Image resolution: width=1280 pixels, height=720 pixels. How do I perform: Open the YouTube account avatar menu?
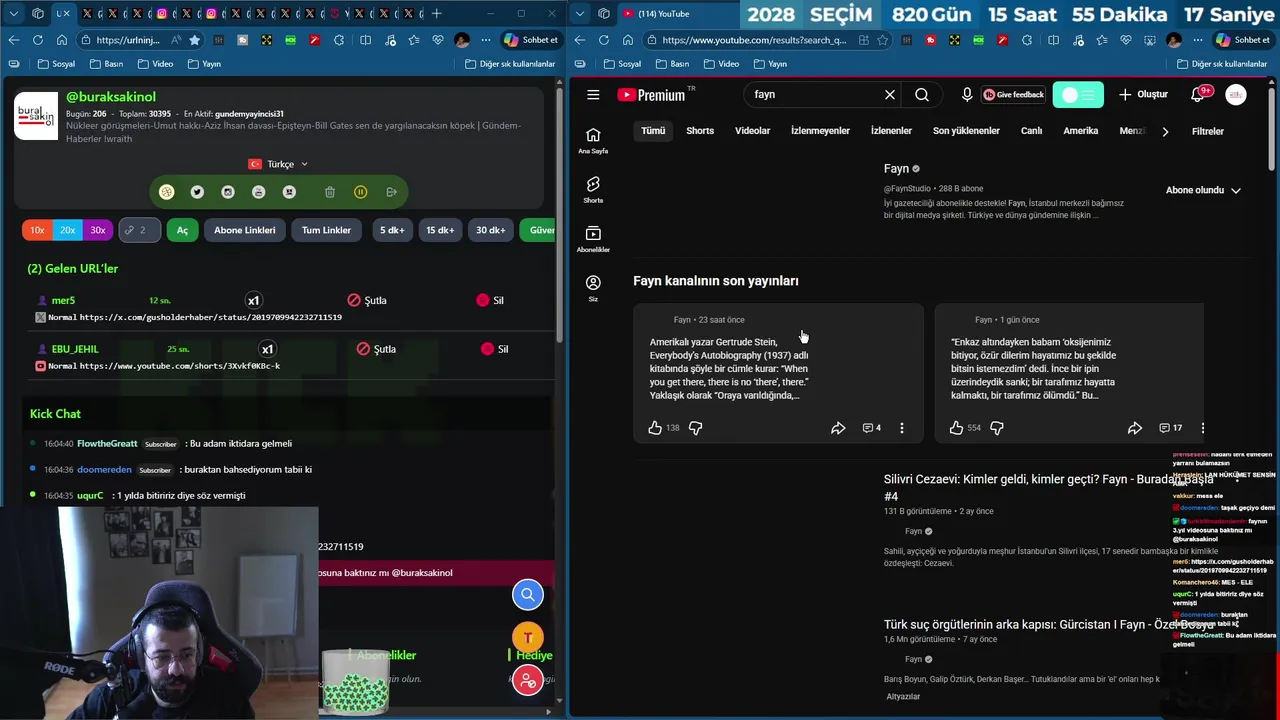point(1236,95)
